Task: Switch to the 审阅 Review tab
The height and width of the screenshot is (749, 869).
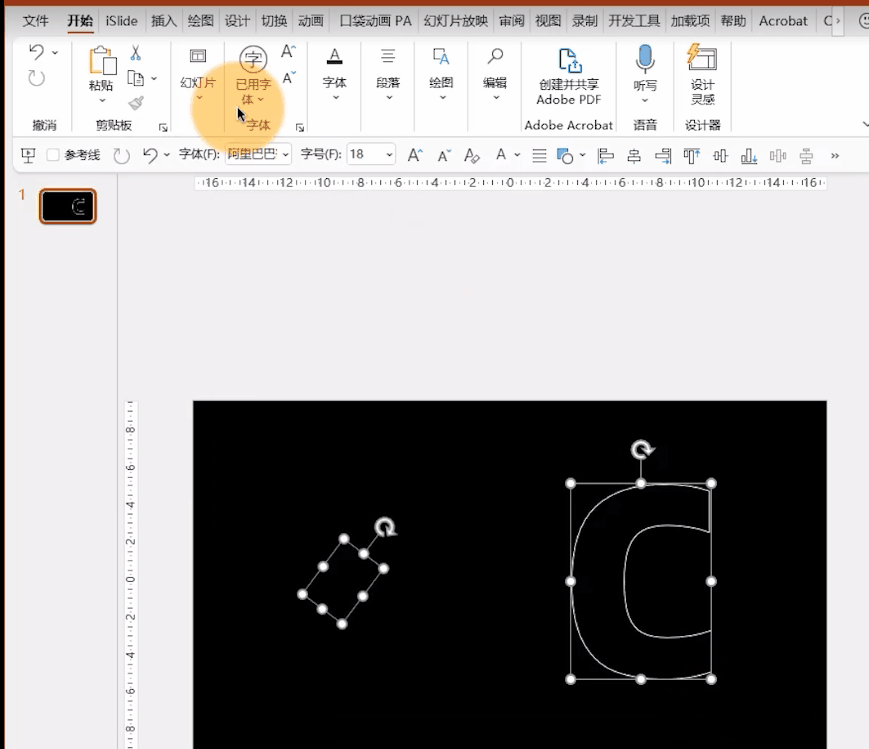Action: 511,21
